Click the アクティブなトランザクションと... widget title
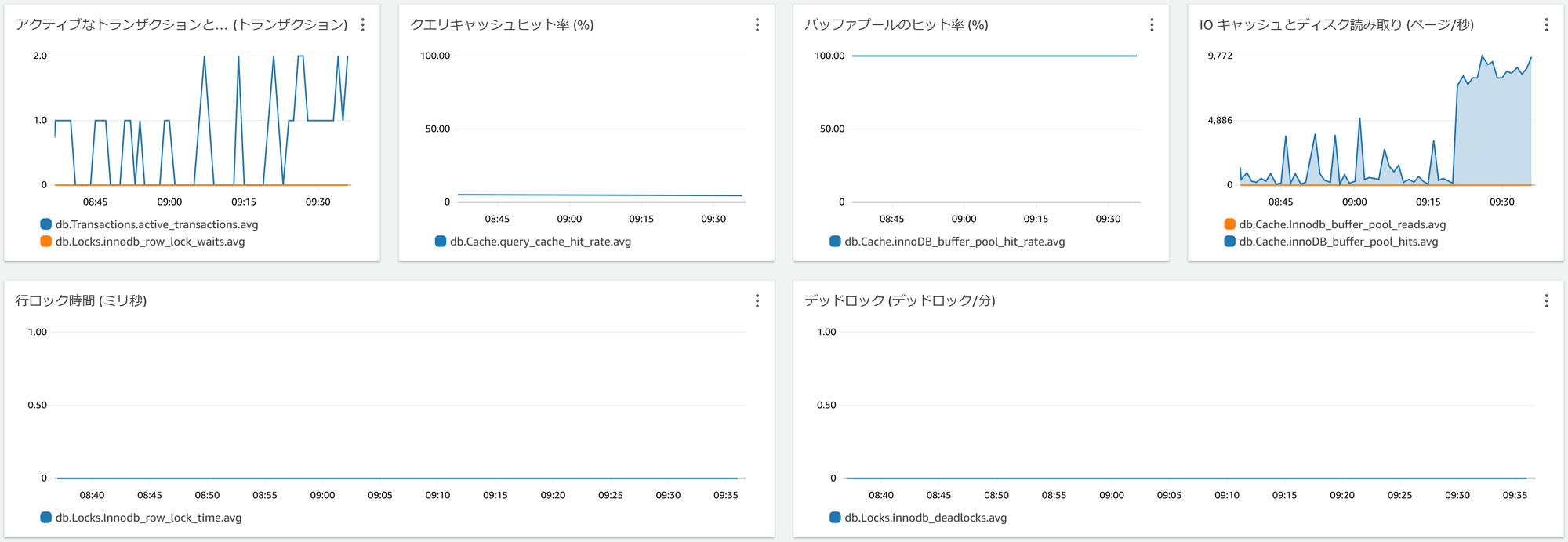 coord(182,25)
